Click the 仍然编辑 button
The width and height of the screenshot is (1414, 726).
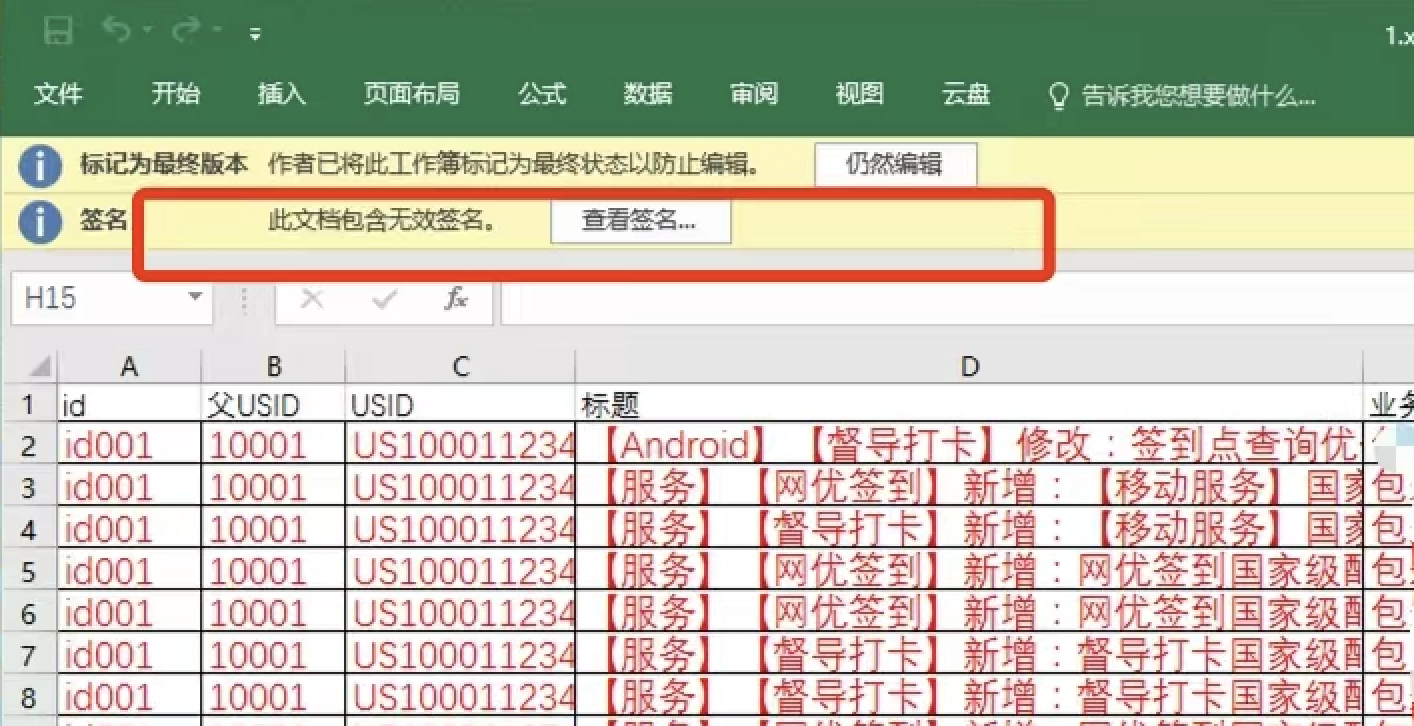895,164
